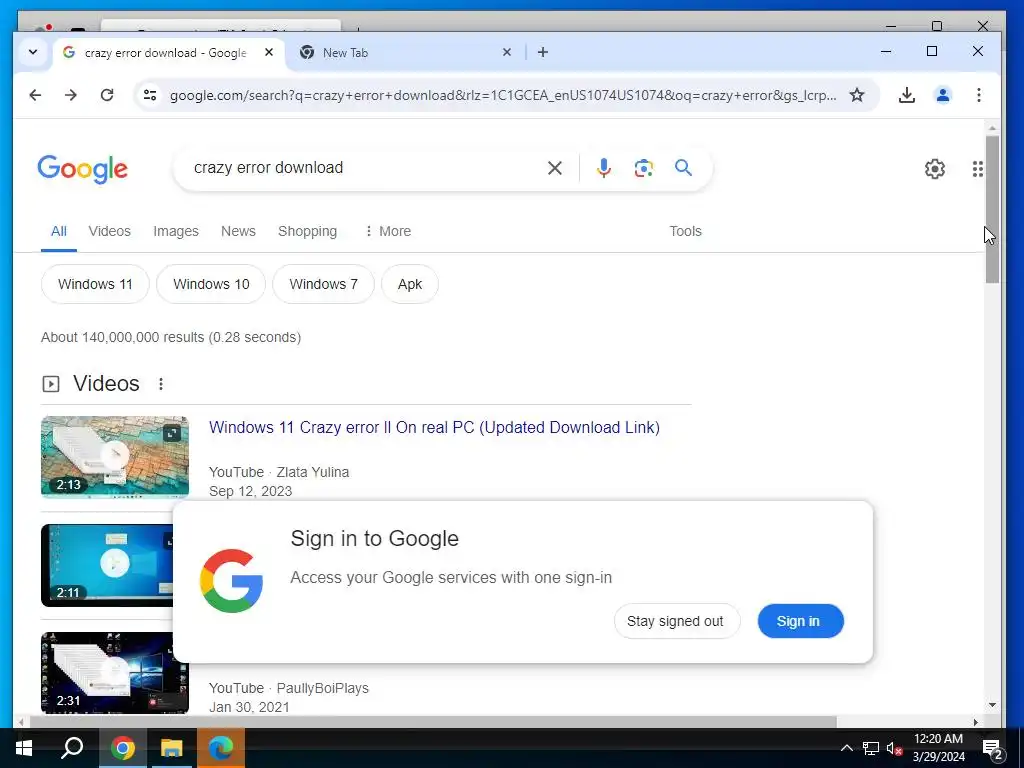Screen dimensions: 1024x768
Task: Open notification center icon
Action: coord(993,749)
